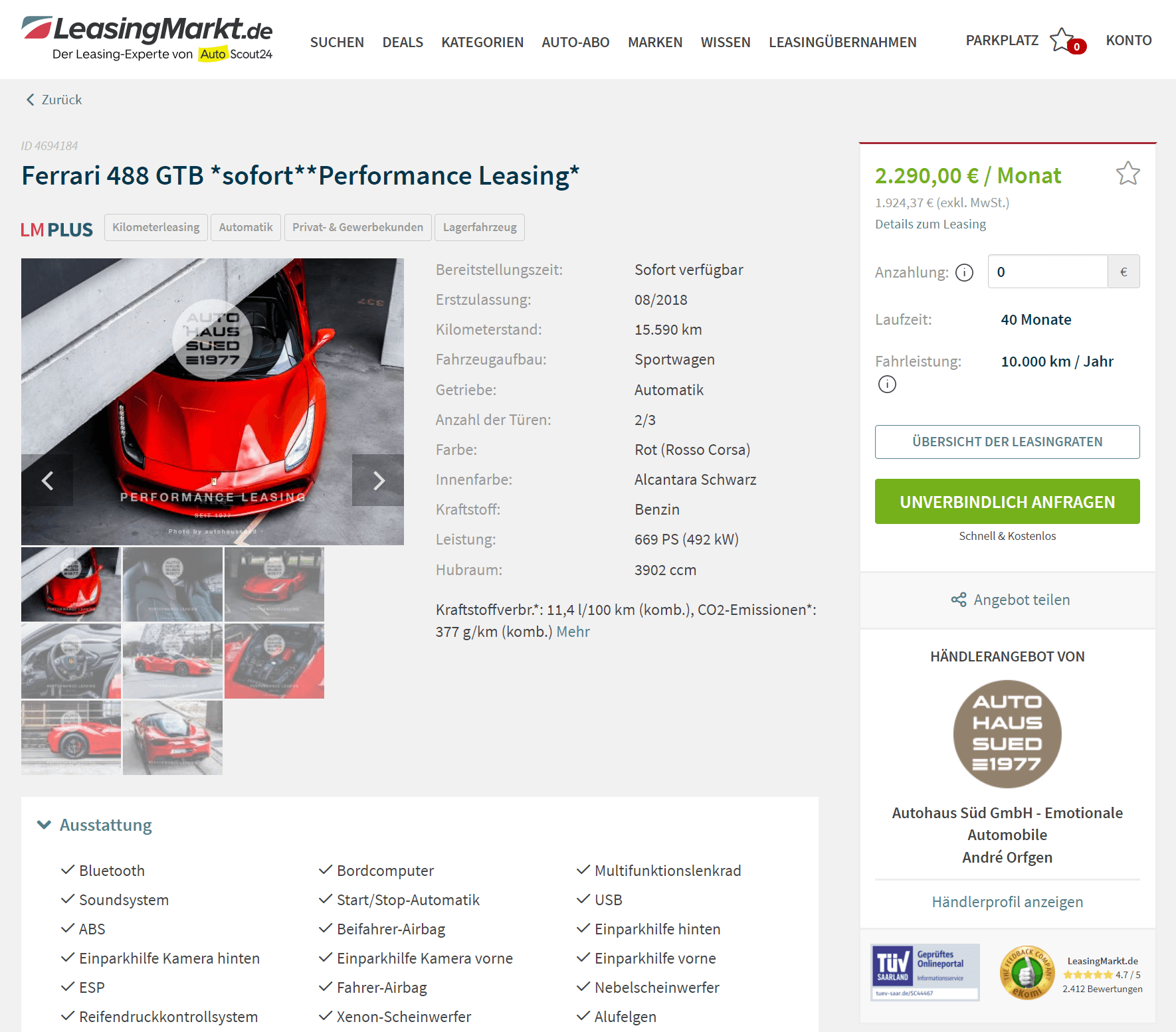Screen dimensions: 1176x1032
Task: Change the Fahrleistung 10.000 km / Jahr selection
Action: 1057,361
